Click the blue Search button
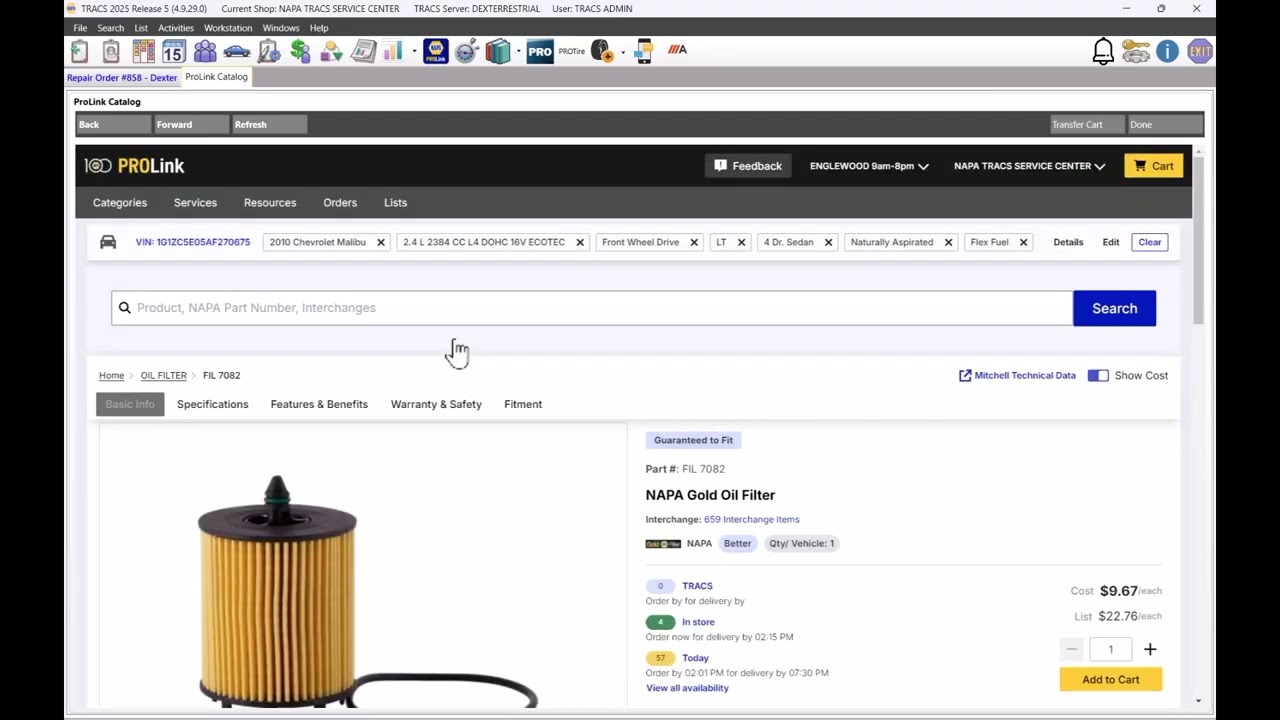The width and height of the screenshot is (1280, 720). pyautogui.click(x=1114, y=308)
